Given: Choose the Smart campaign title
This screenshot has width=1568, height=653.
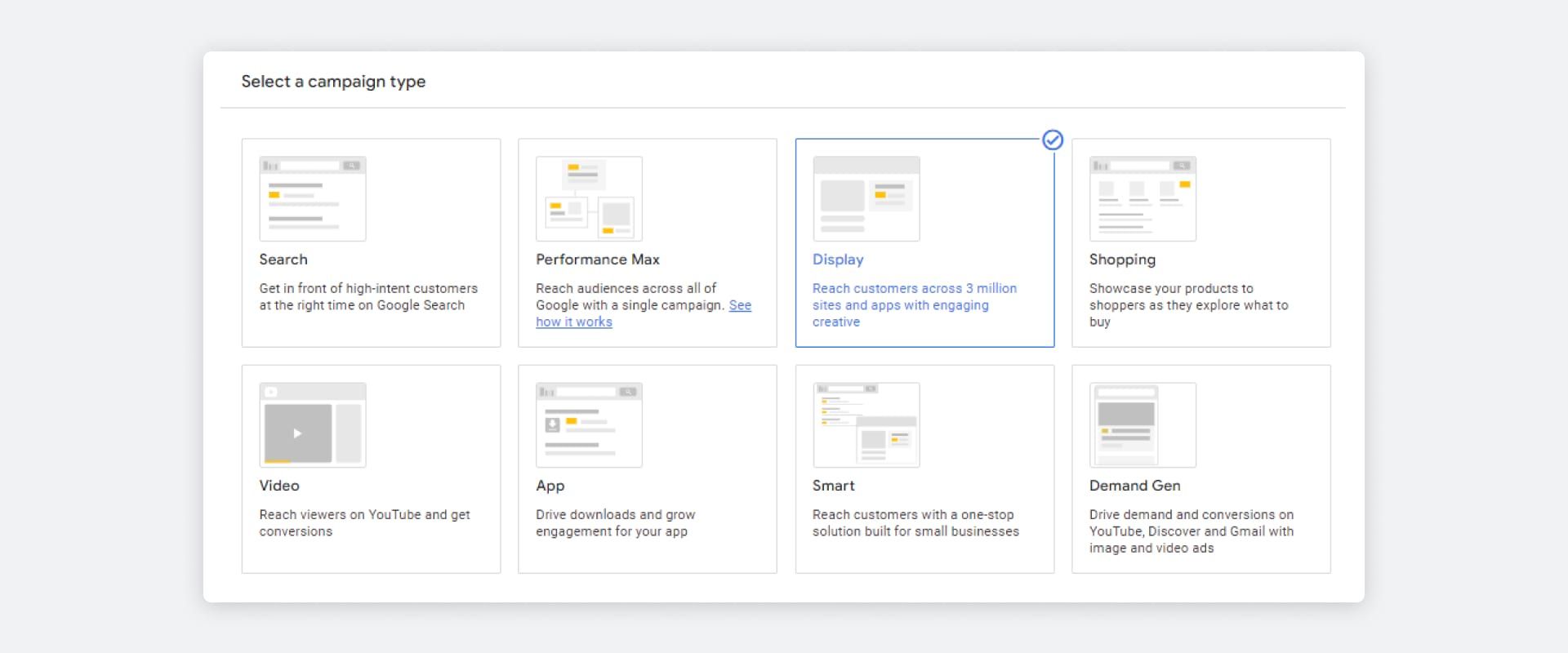Looking at the screenshot, I should [x=834, y=486].
